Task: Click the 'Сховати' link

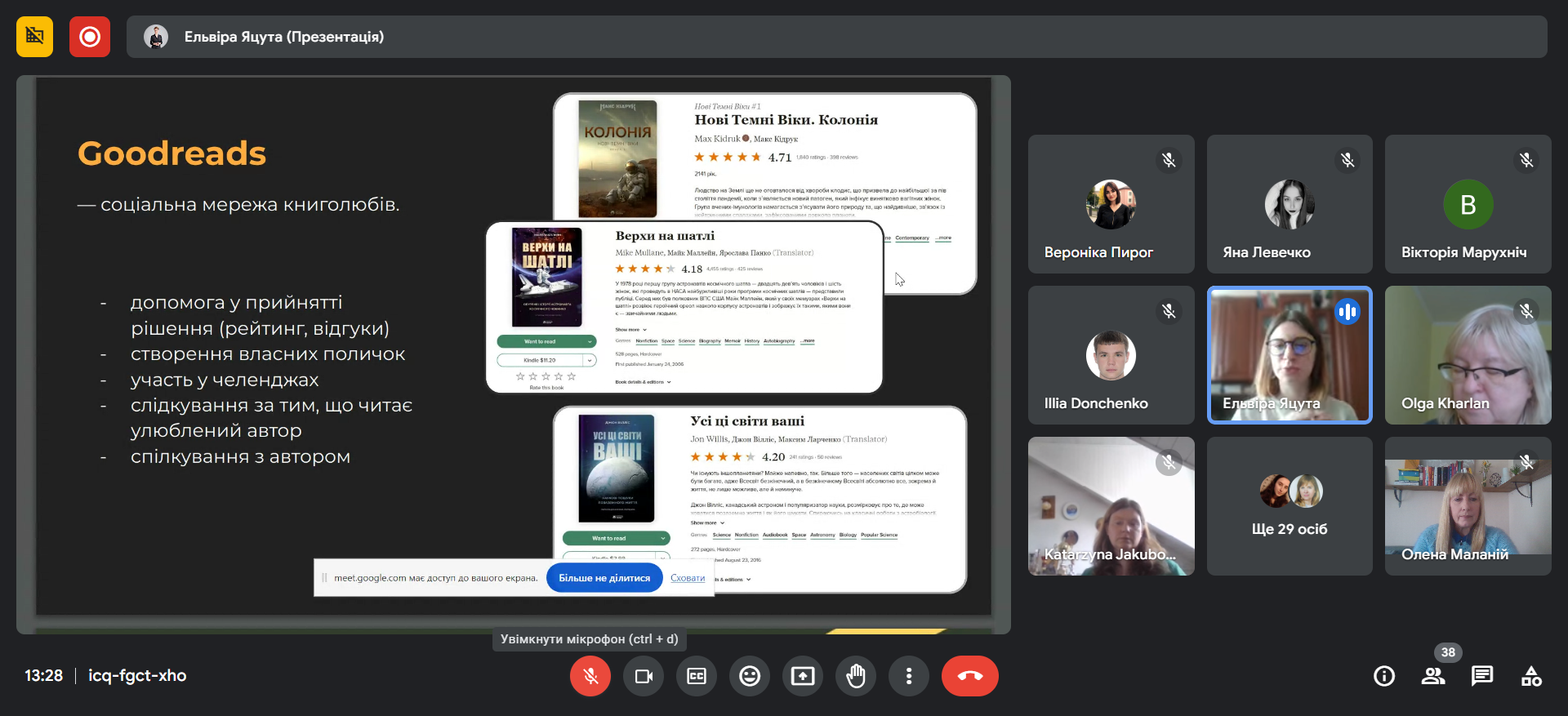Action: click(x=688, y=578)
